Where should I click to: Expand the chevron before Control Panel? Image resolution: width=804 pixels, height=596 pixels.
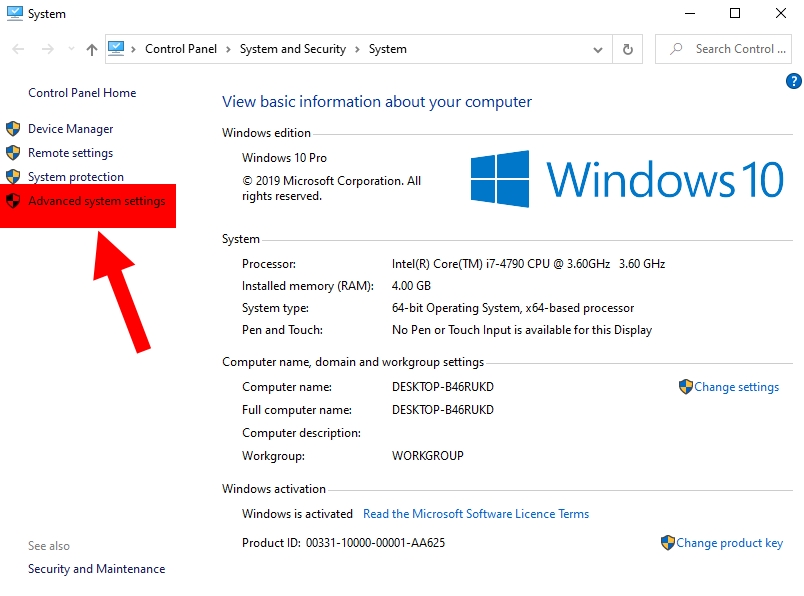tap(133, 49)
